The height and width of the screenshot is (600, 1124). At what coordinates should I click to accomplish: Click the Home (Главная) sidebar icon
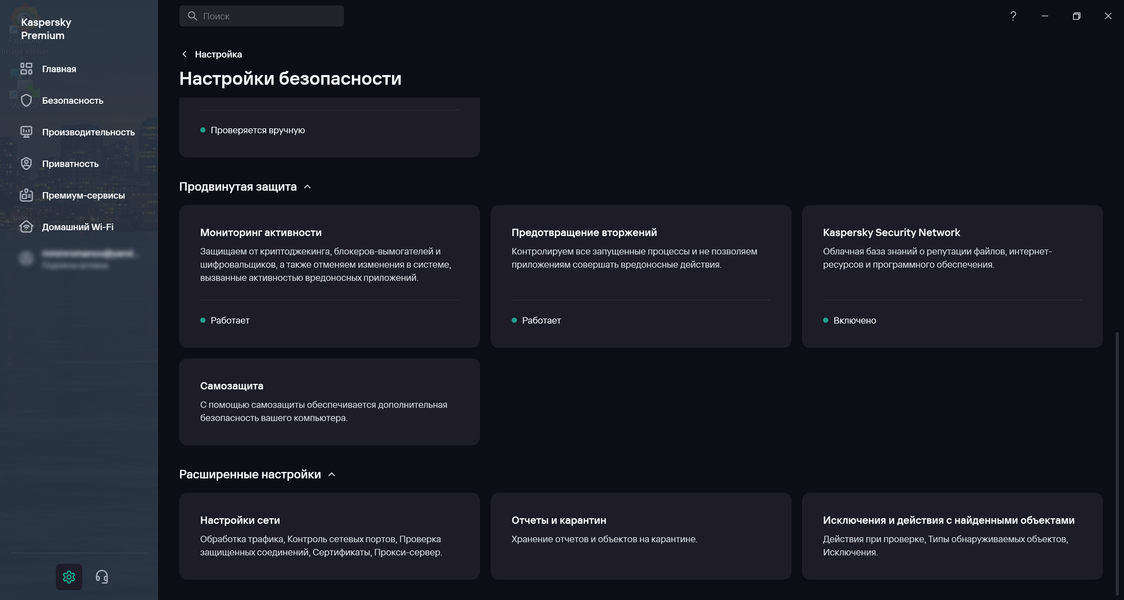(27, 69)
